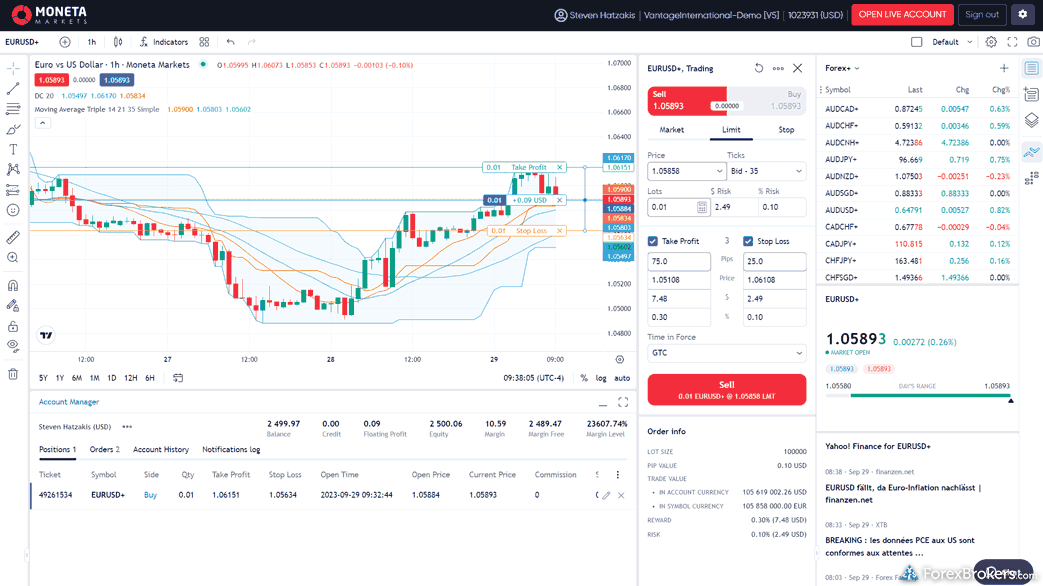Image resolution: width=1043 pixels, height=586 pixels.
Task: Open the Notifications log tab
Action: [231, 450]
